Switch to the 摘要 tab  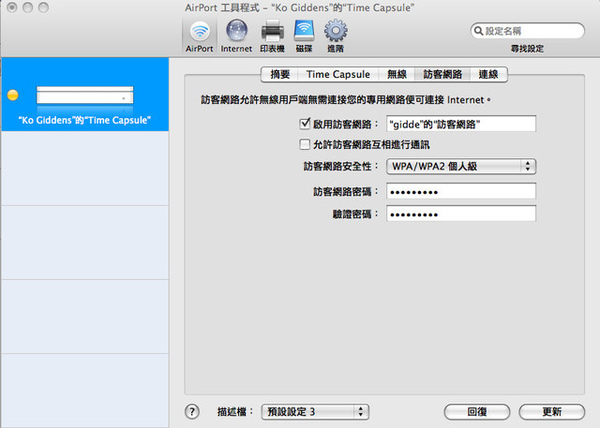[280, 74]
